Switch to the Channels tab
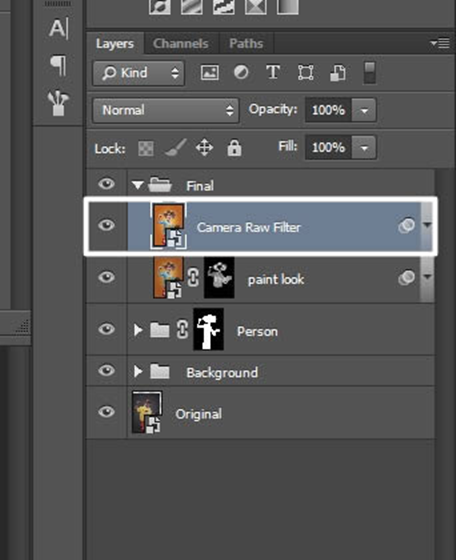This screenshot has height=560, width=456. click(181, 44)
